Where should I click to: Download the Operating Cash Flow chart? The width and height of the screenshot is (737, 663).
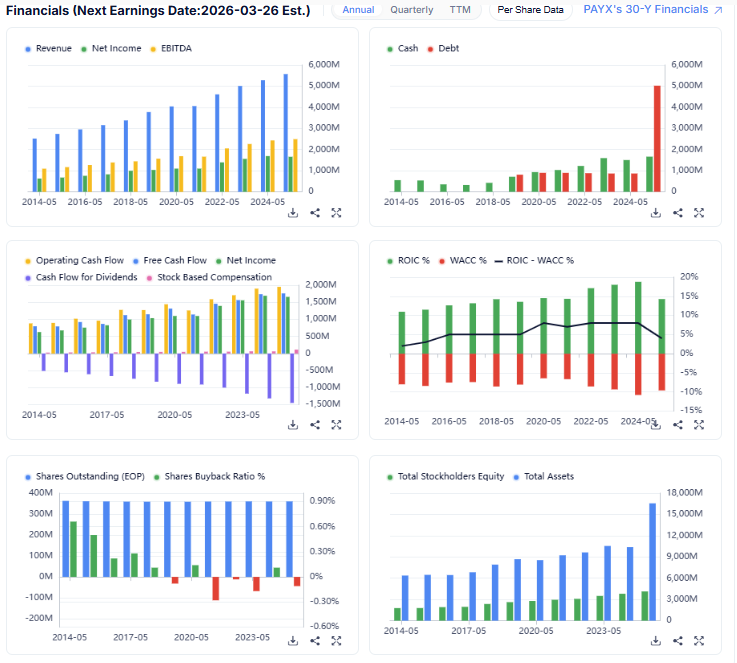pos(293,424)
